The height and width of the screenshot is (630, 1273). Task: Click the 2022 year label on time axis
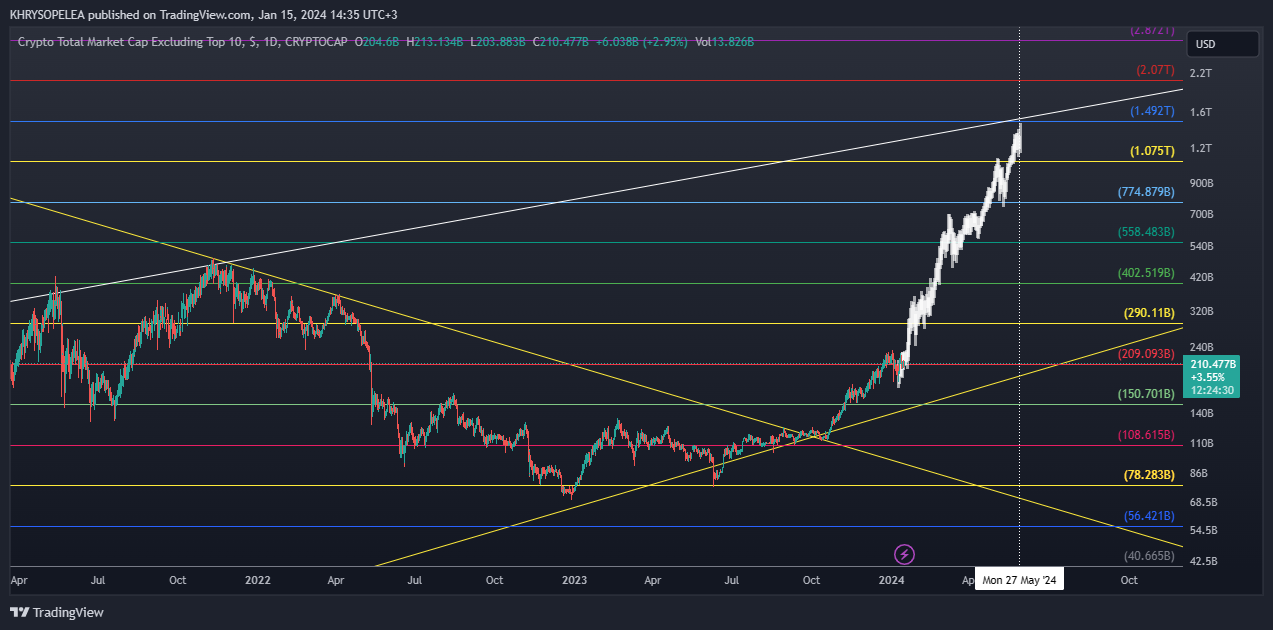[x=258, y=580]
